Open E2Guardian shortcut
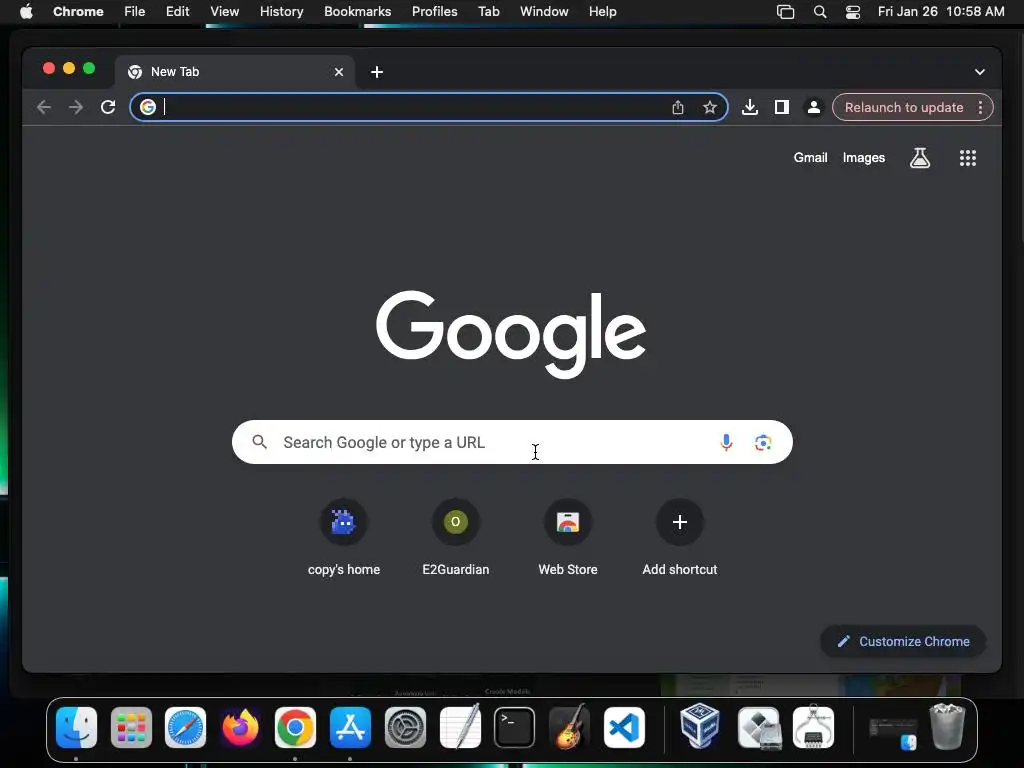 pos(456,539)
